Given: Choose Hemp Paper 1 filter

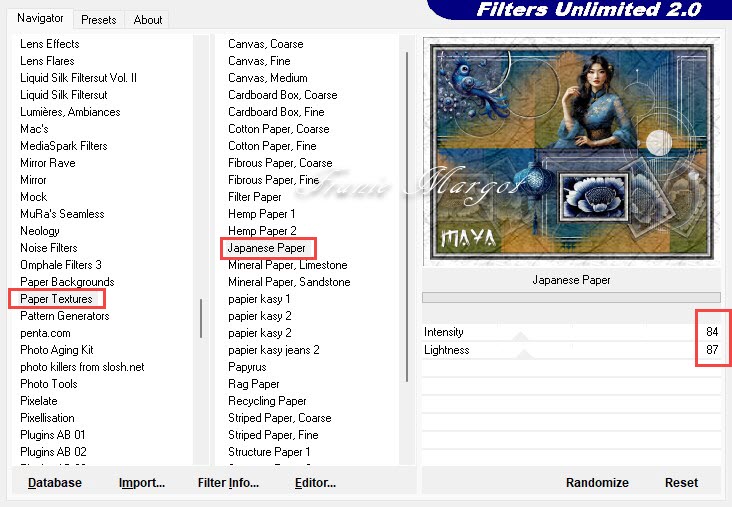Looking at the screenshot, I should tap(261, 214).
